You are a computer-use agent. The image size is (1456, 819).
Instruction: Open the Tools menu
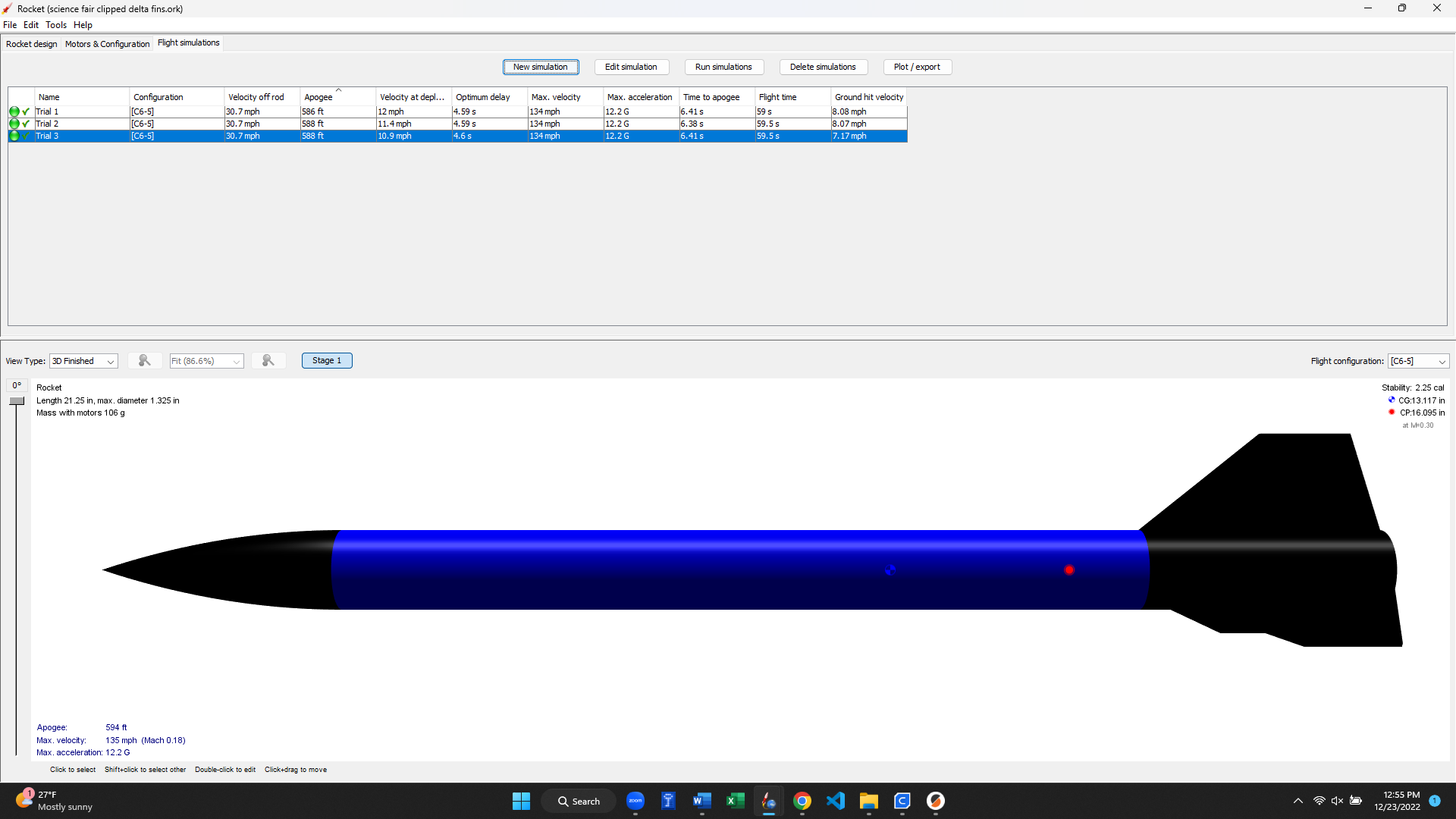pyautogui.click(x=56, y=25)
